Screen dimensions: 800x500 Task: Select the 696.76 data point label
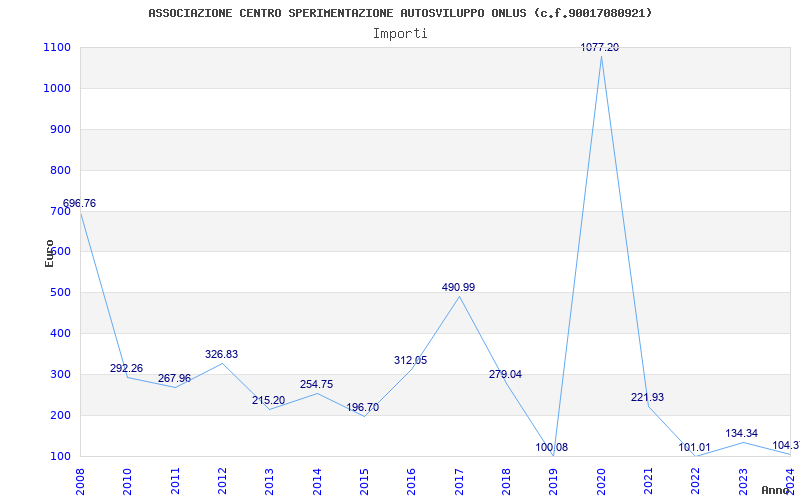[x=79, y=204]
